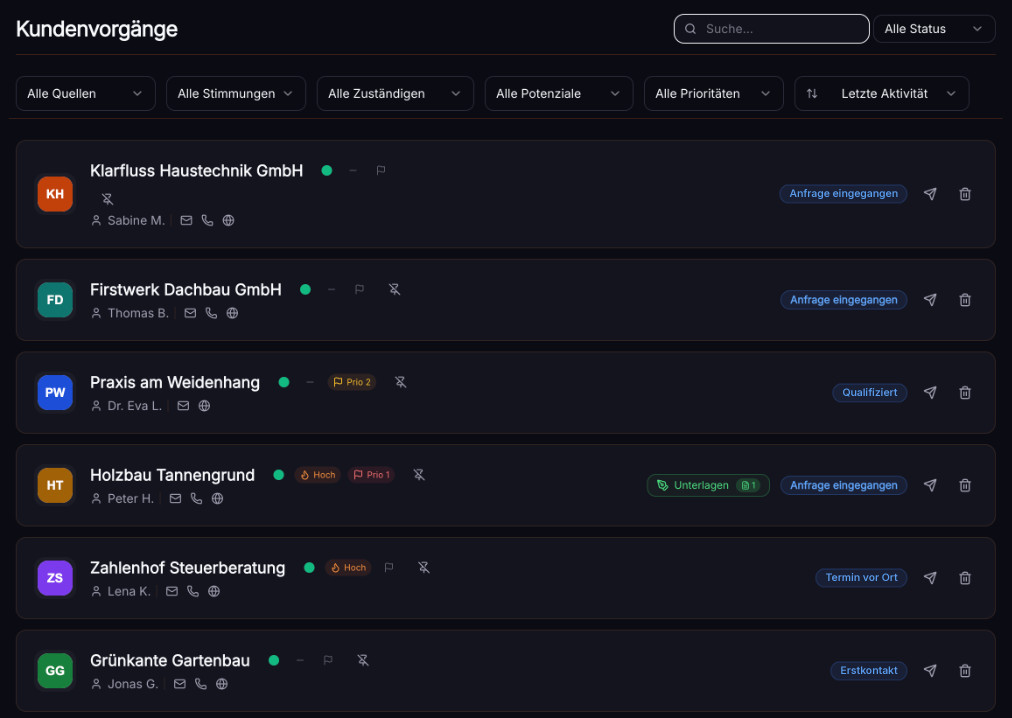This screenshot has height=718, width=1012.
Task: Click the send icon for Firstwerk Dachbau
Action: 930,300
